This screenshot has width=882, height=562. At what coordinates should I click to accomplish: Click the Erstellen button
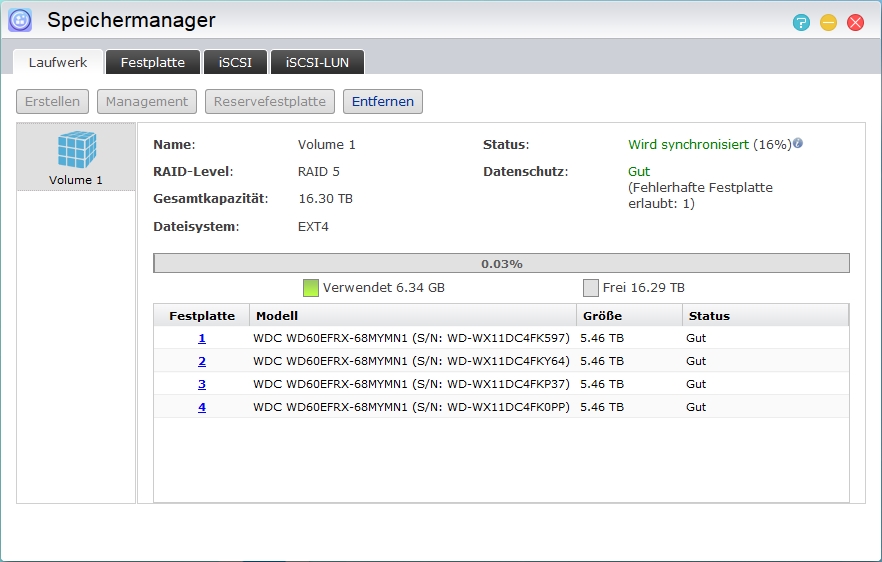point(53,101)
